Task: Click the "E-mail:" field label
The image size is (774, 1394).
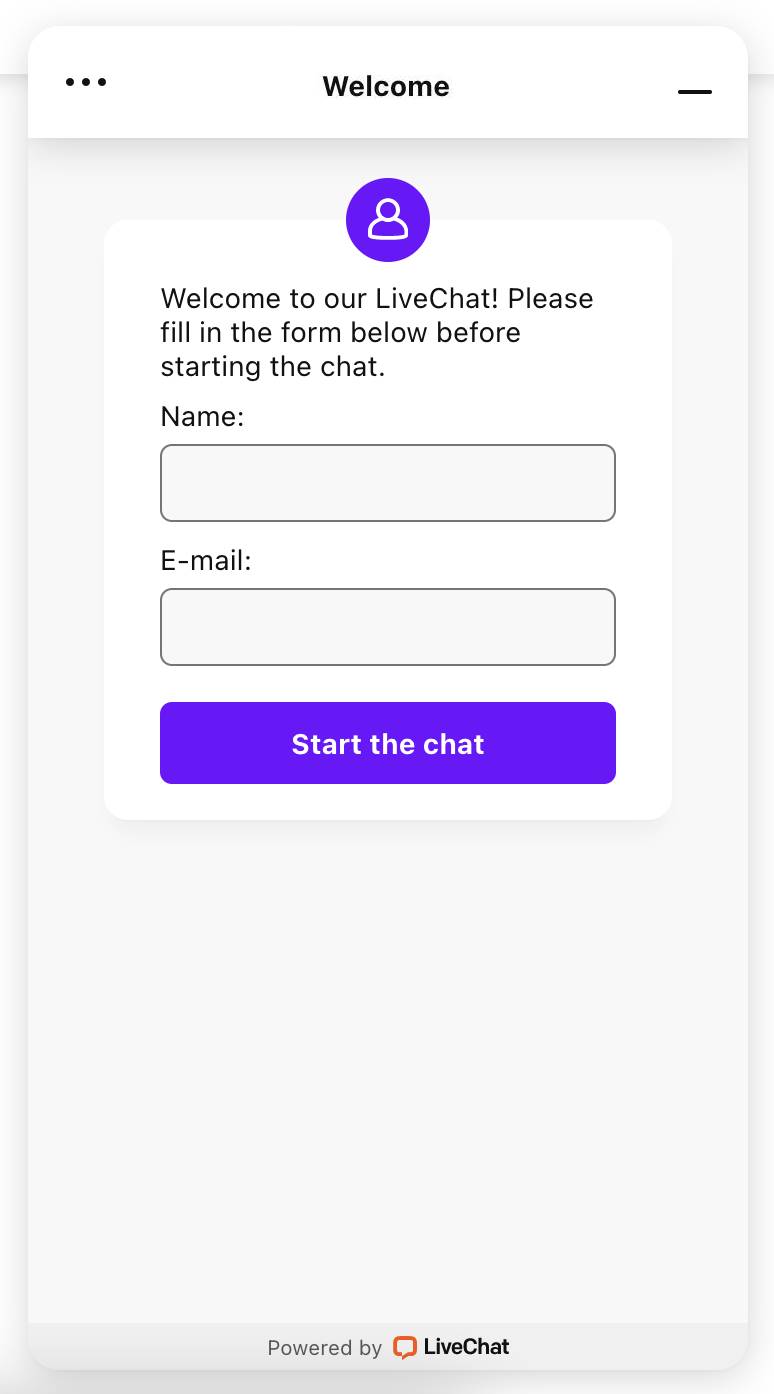Action: (206, 561)
